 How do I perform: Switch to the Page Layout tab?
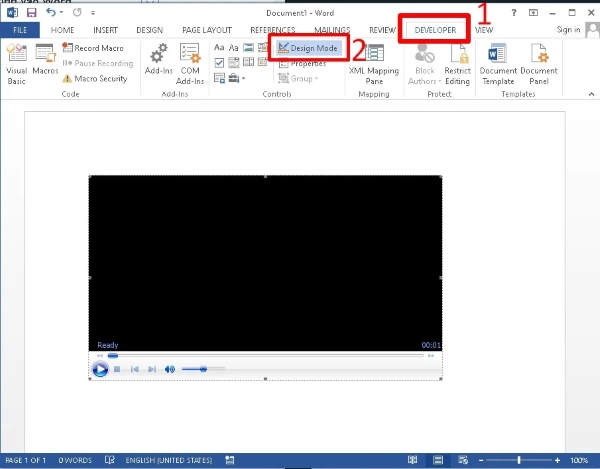(x=206, y=30)
